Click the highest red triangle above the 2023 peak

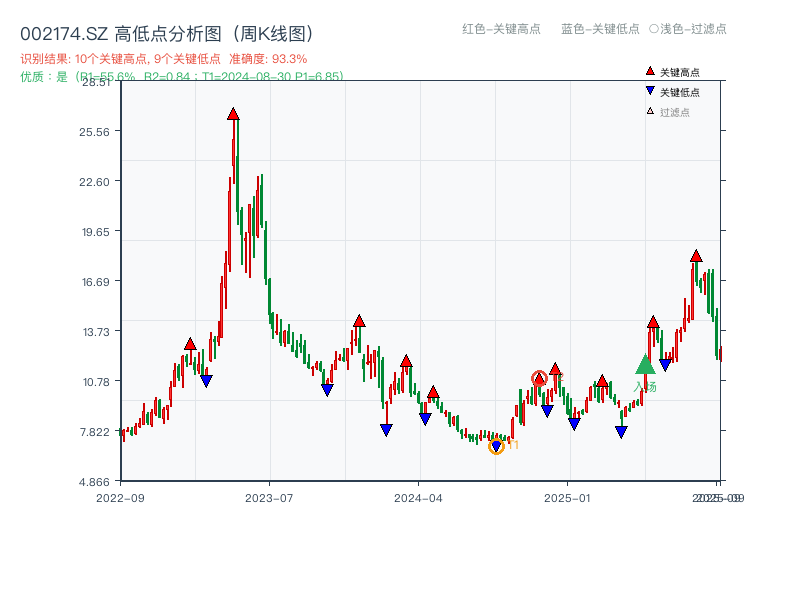point(234,115)
